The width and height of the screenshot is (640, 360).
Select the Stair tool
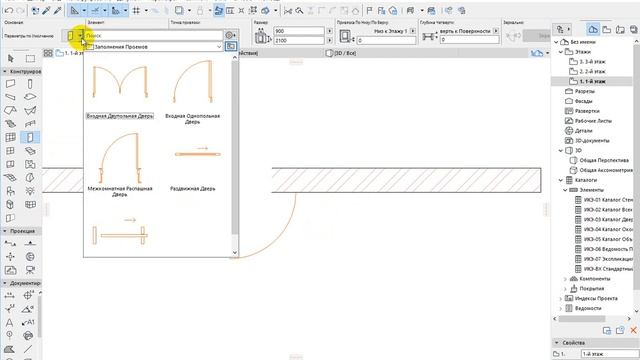coord(11,124)
